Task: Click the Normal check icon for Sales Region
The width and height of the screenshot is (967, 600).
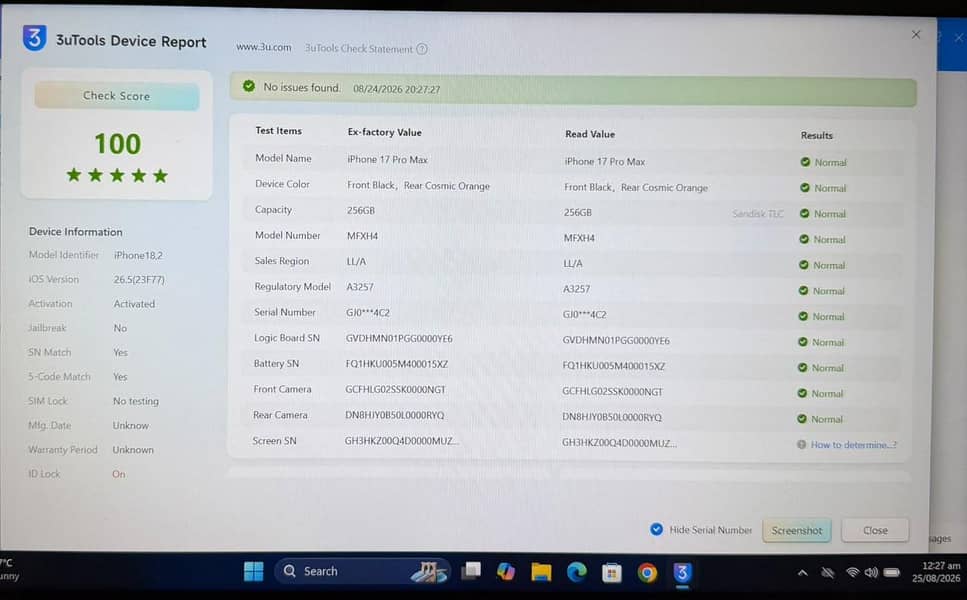Action: coord(803,265)
